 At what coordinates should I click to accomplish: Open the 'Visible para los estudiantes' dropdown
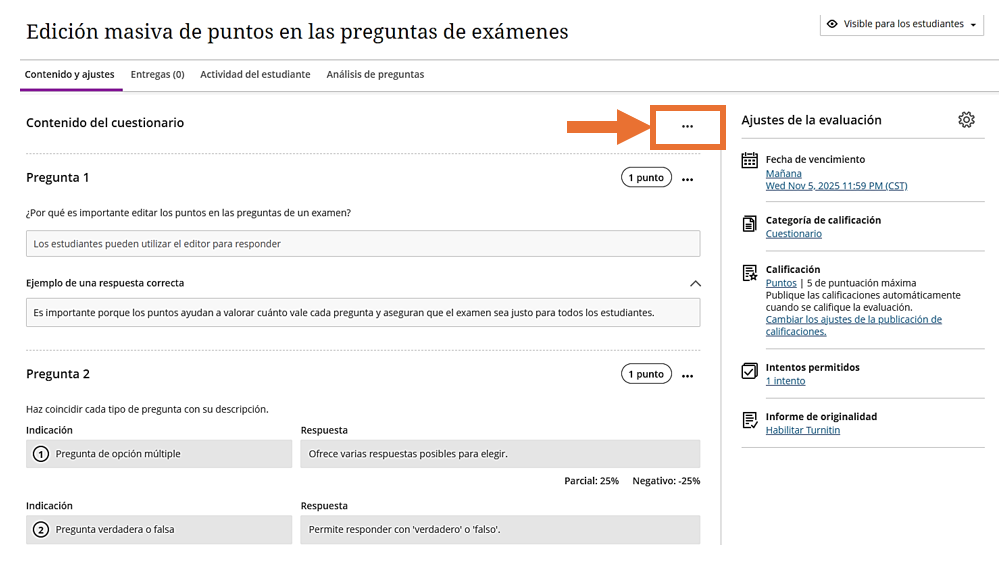(902, 24)
